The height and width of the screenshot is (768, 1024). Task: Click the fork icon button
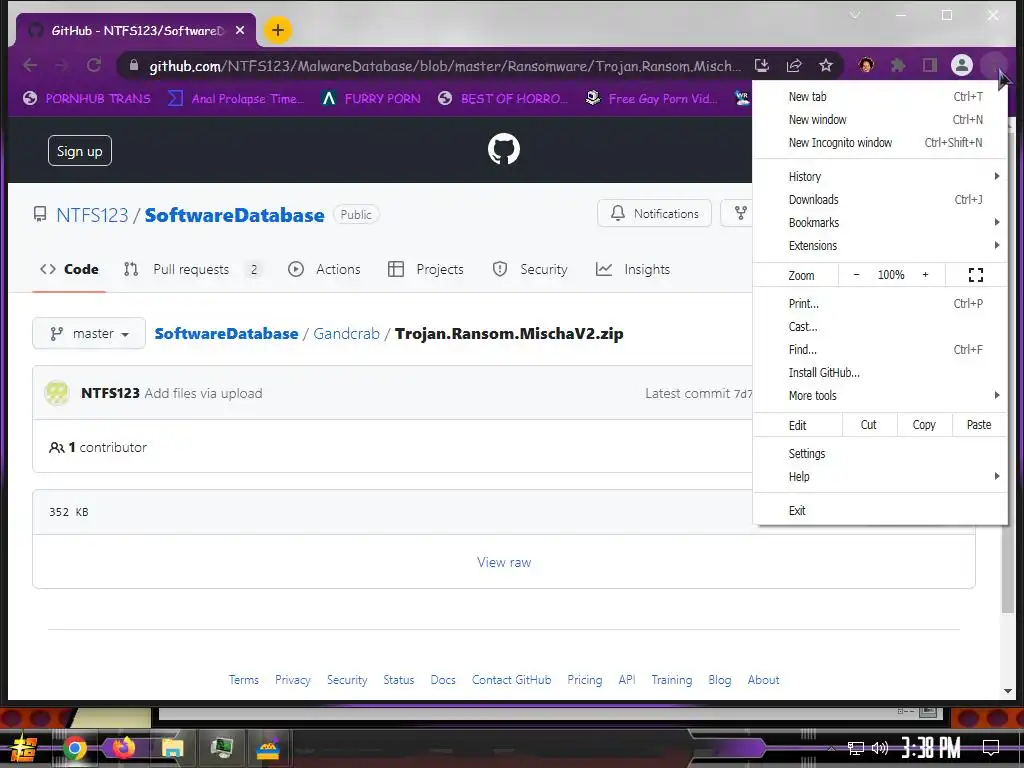coord(740,214)
